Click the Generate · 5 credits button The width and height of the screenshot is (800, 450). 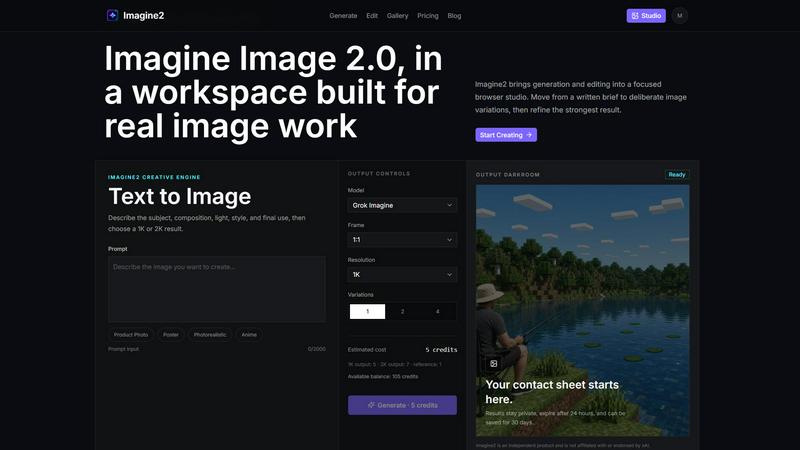point(402,405)
